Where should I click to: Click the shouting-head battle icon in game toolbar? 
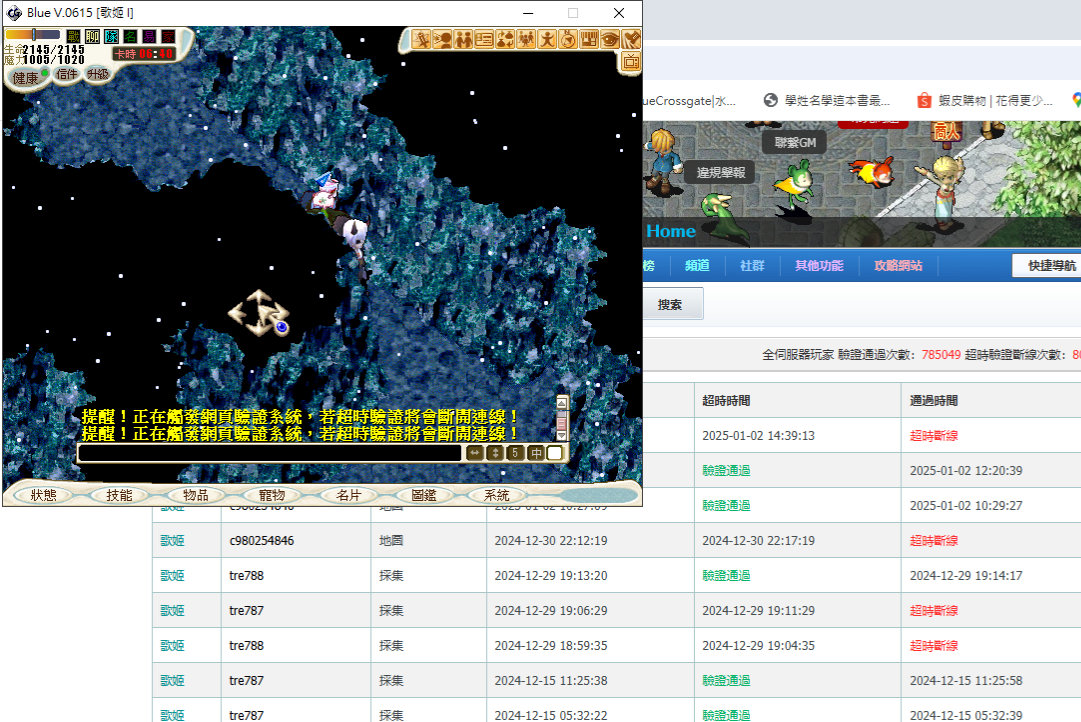pyautogui.click(x=443, y=40)
